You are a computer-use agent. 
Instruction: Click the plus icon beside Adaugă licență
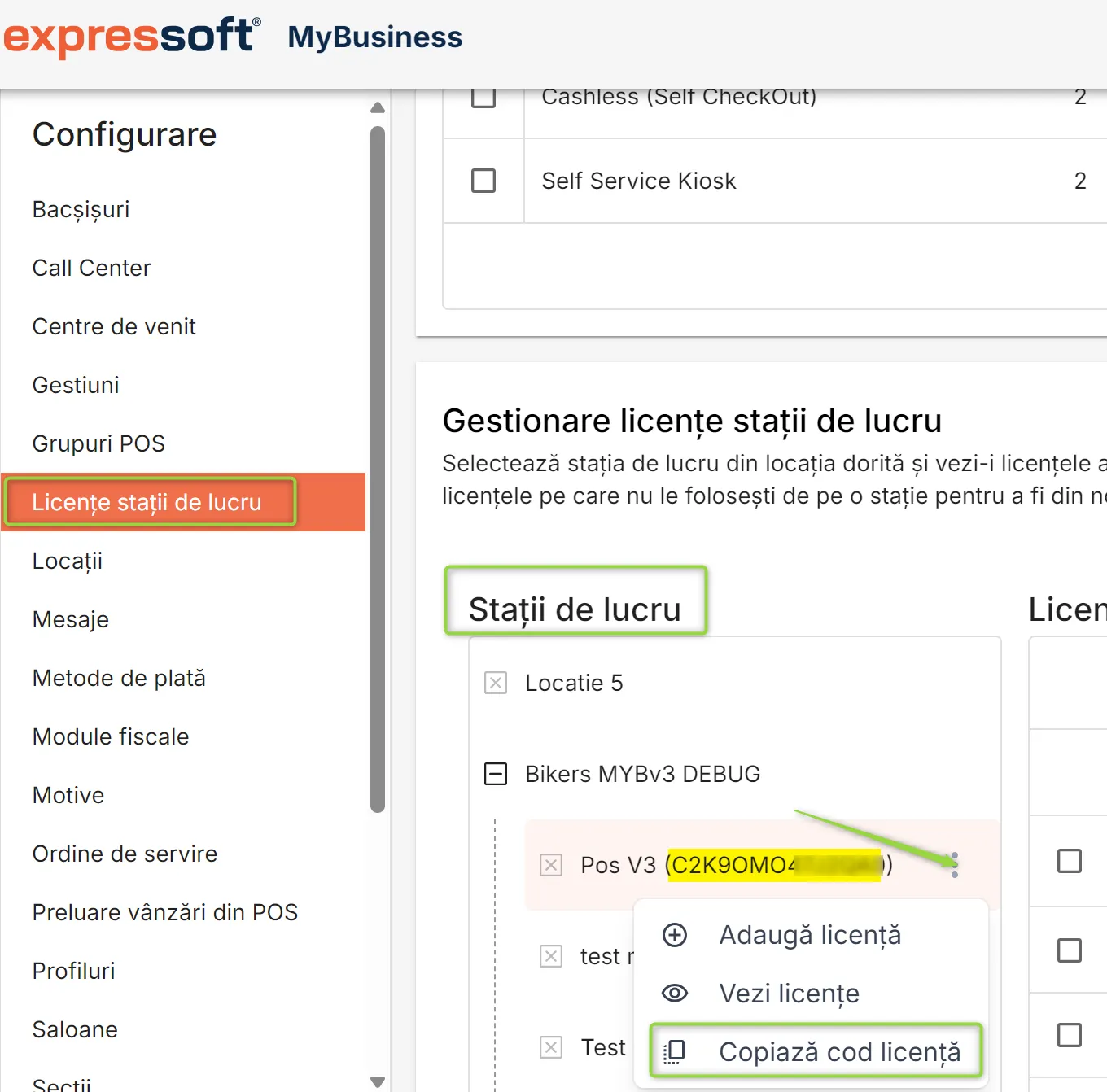pyautogui.click(x=674, y=935)
